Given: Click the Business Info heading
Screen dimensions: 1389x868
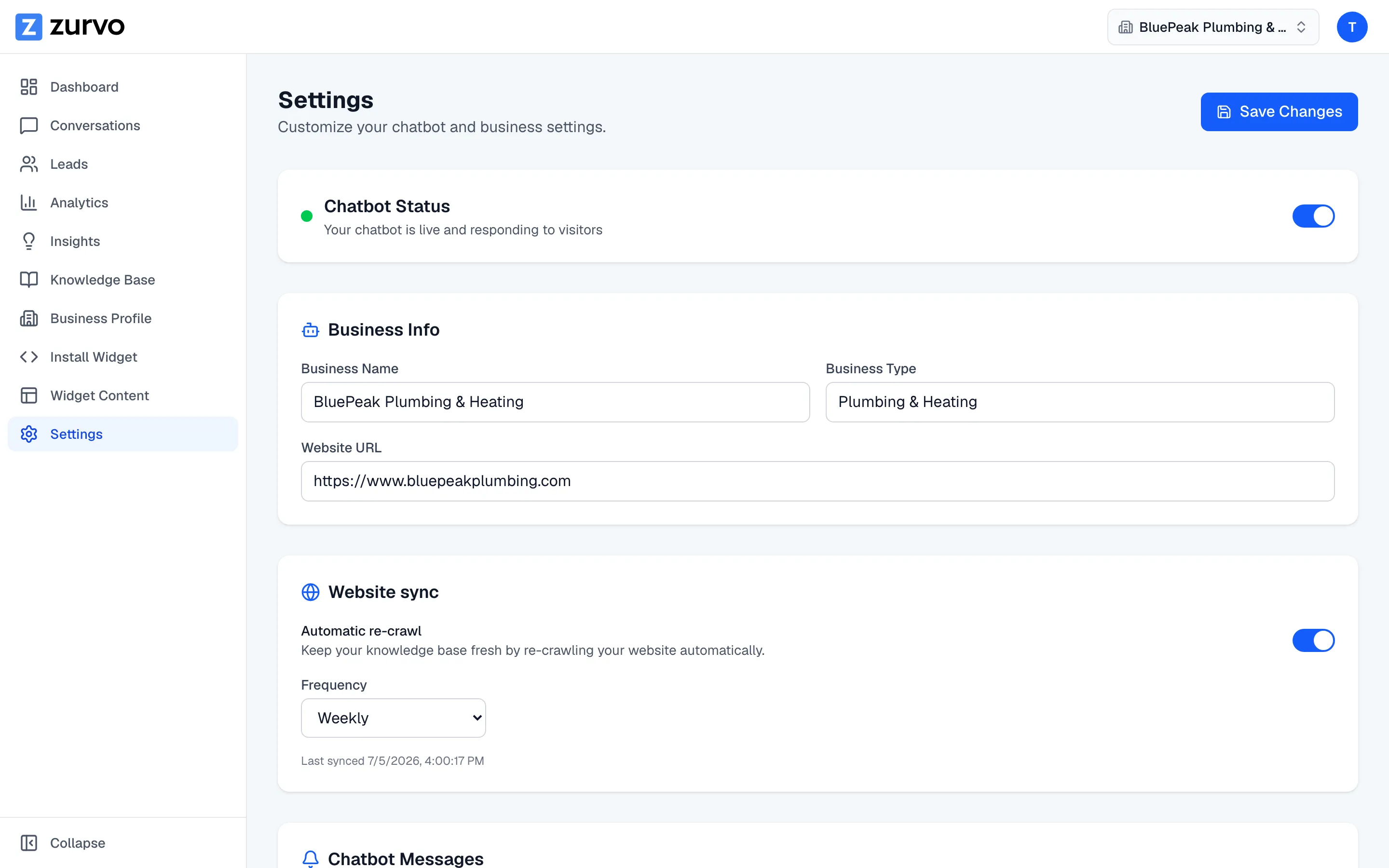Looking at the screenshot, I should (383, 329).
